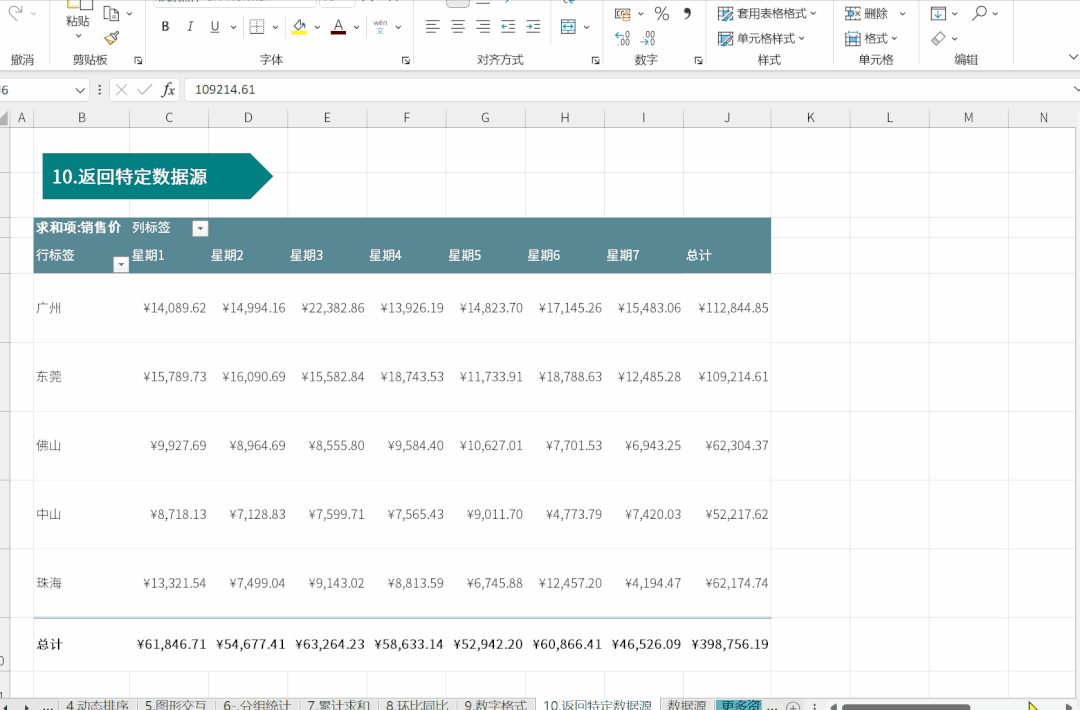Image resolution: width=1080 pixels, height=710 pixels.
Task: Open the 列标签 filter dropdown
Action: click(200, 229)
